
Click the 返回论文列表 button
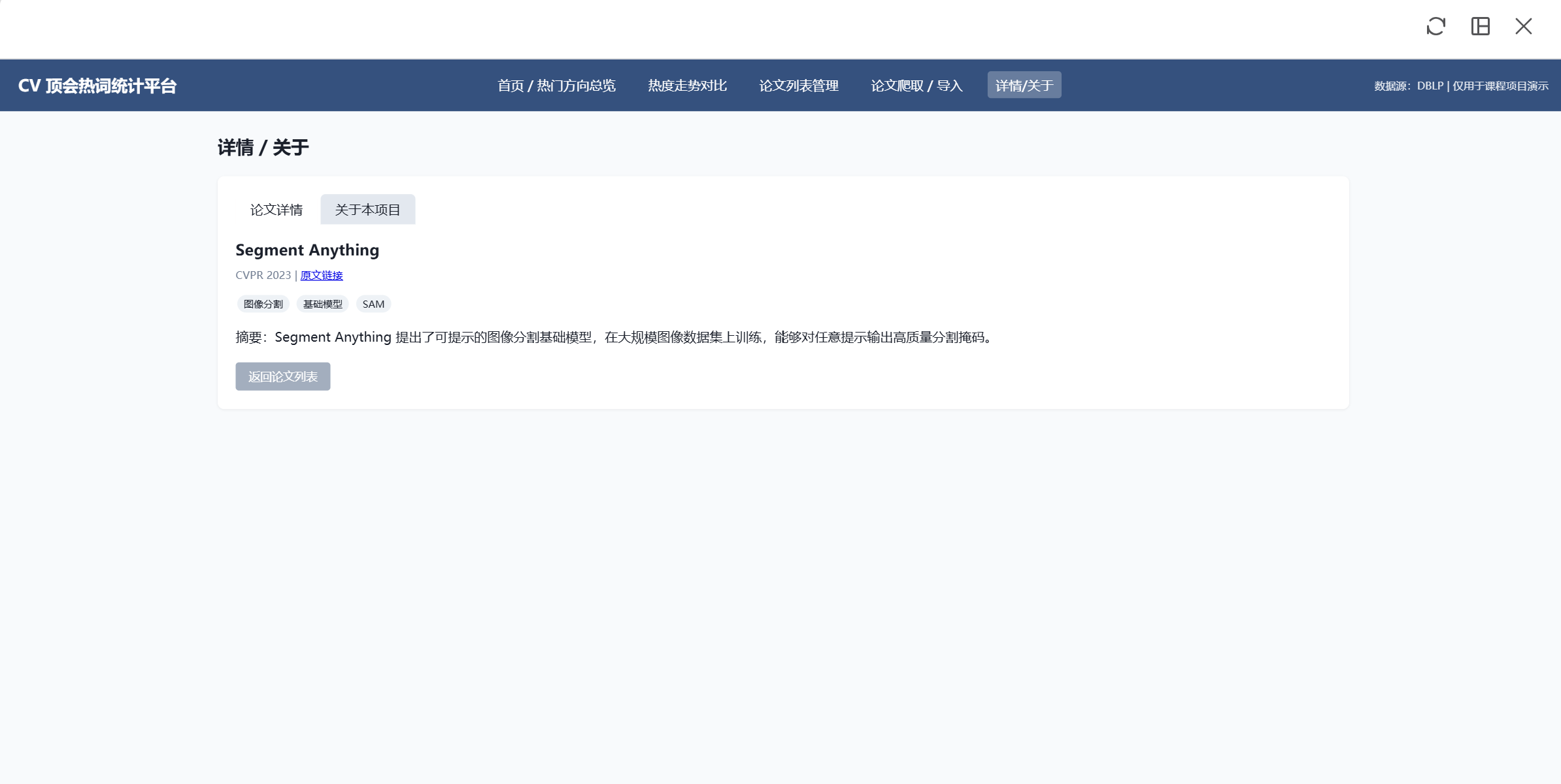click(x=283, y=377)
